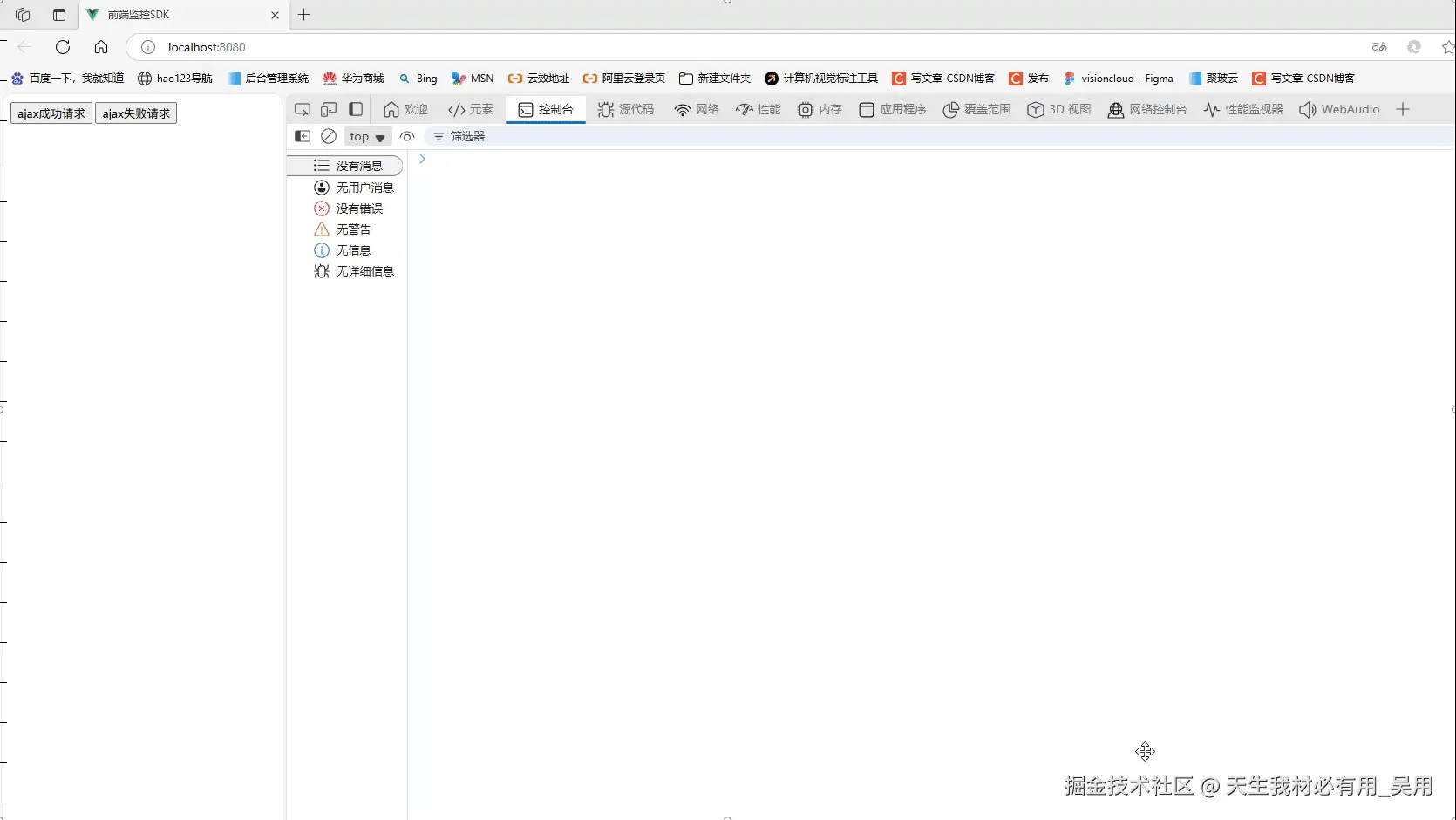Open the Bing link in the favorites bar
Image resolution: width=1456 pixels, height=820 pixels.
coord(418,78)
